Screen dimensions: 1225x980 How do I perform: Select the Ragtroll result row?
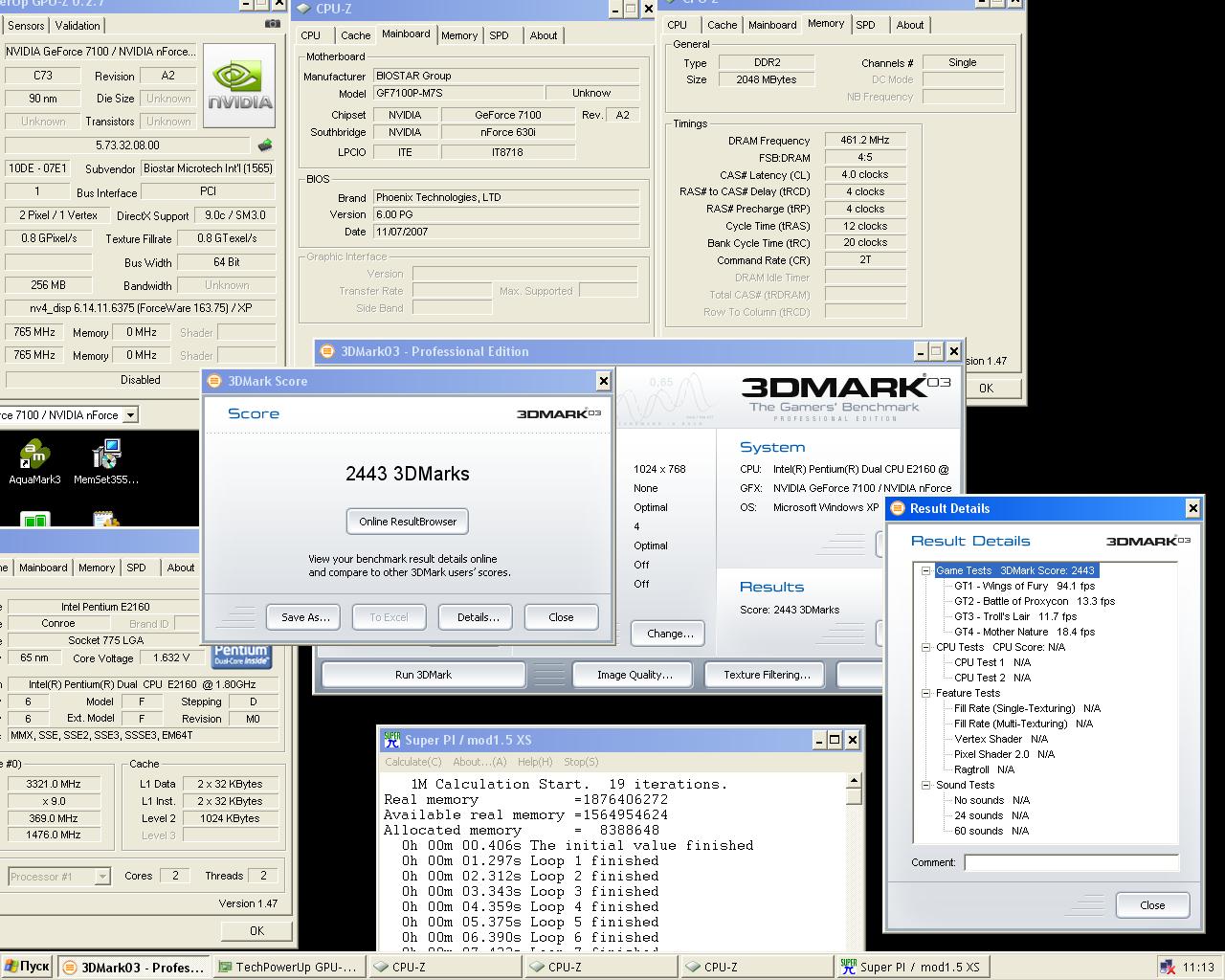[x=984, y=769]
